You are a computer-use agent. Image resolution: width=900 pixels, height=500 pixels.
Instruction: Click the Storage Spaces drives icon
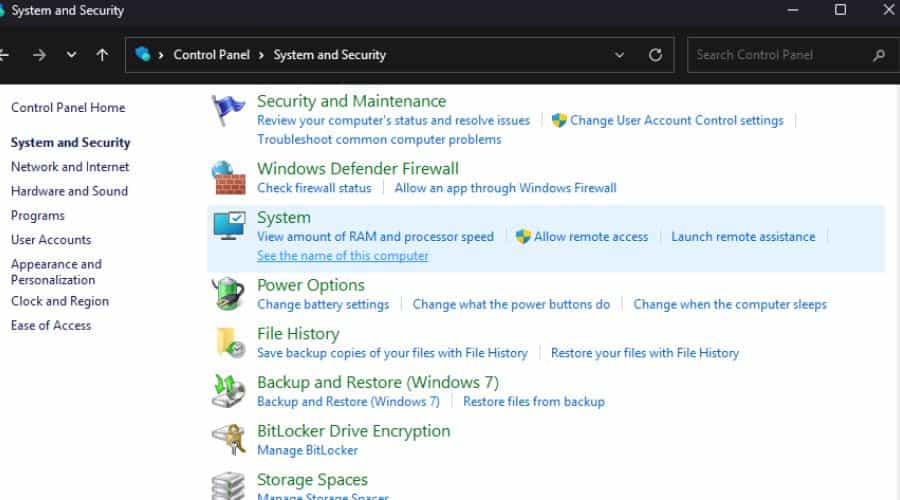[x=229, y=485]
